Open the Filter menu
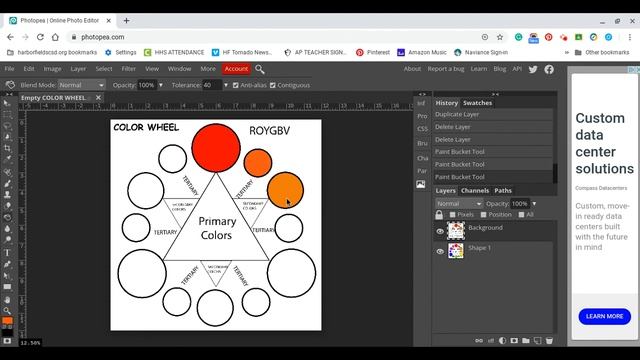The image size is (640, 360). (x=128, y=69)
